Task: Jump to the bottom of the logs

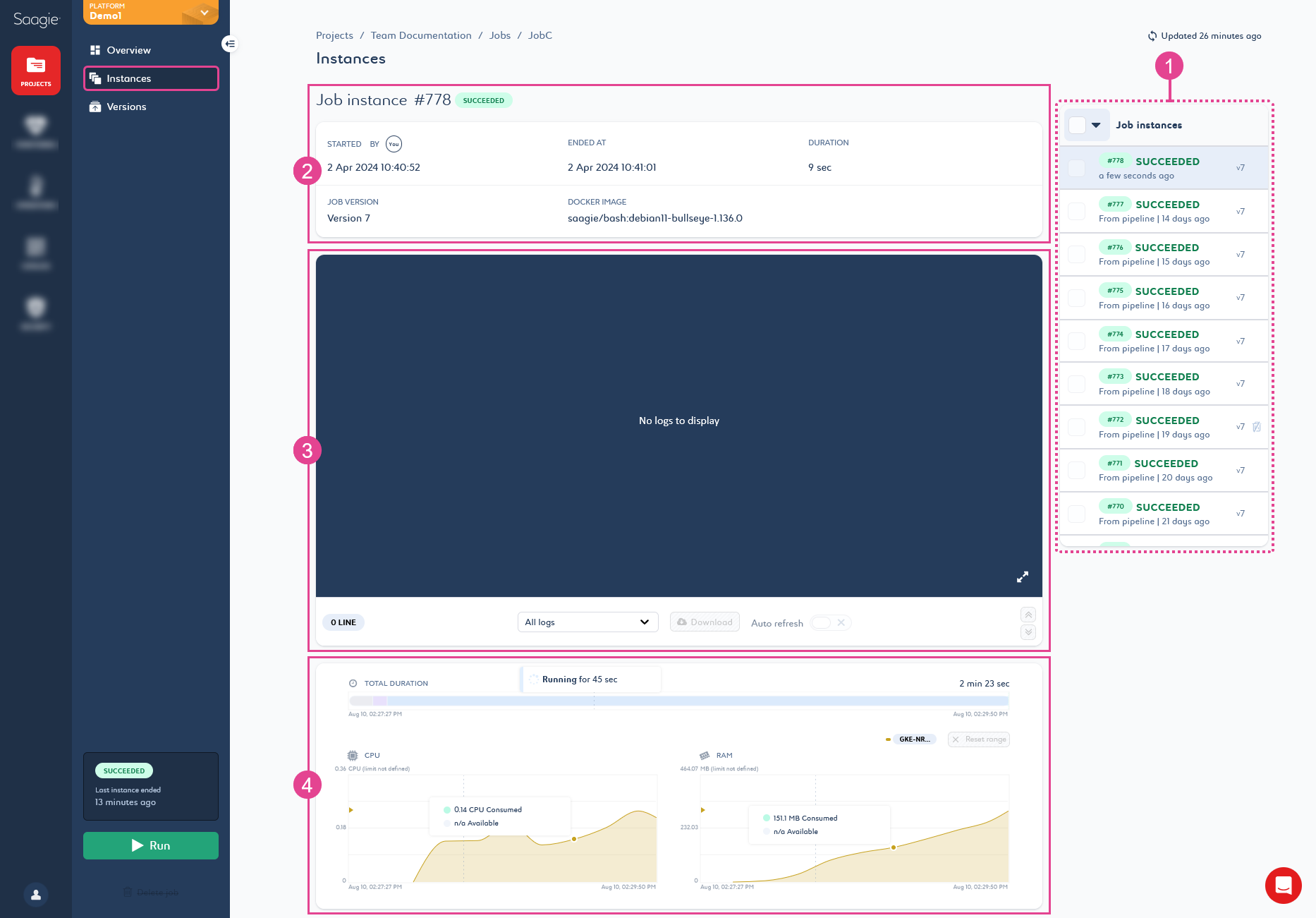Action: point(1028,632)
